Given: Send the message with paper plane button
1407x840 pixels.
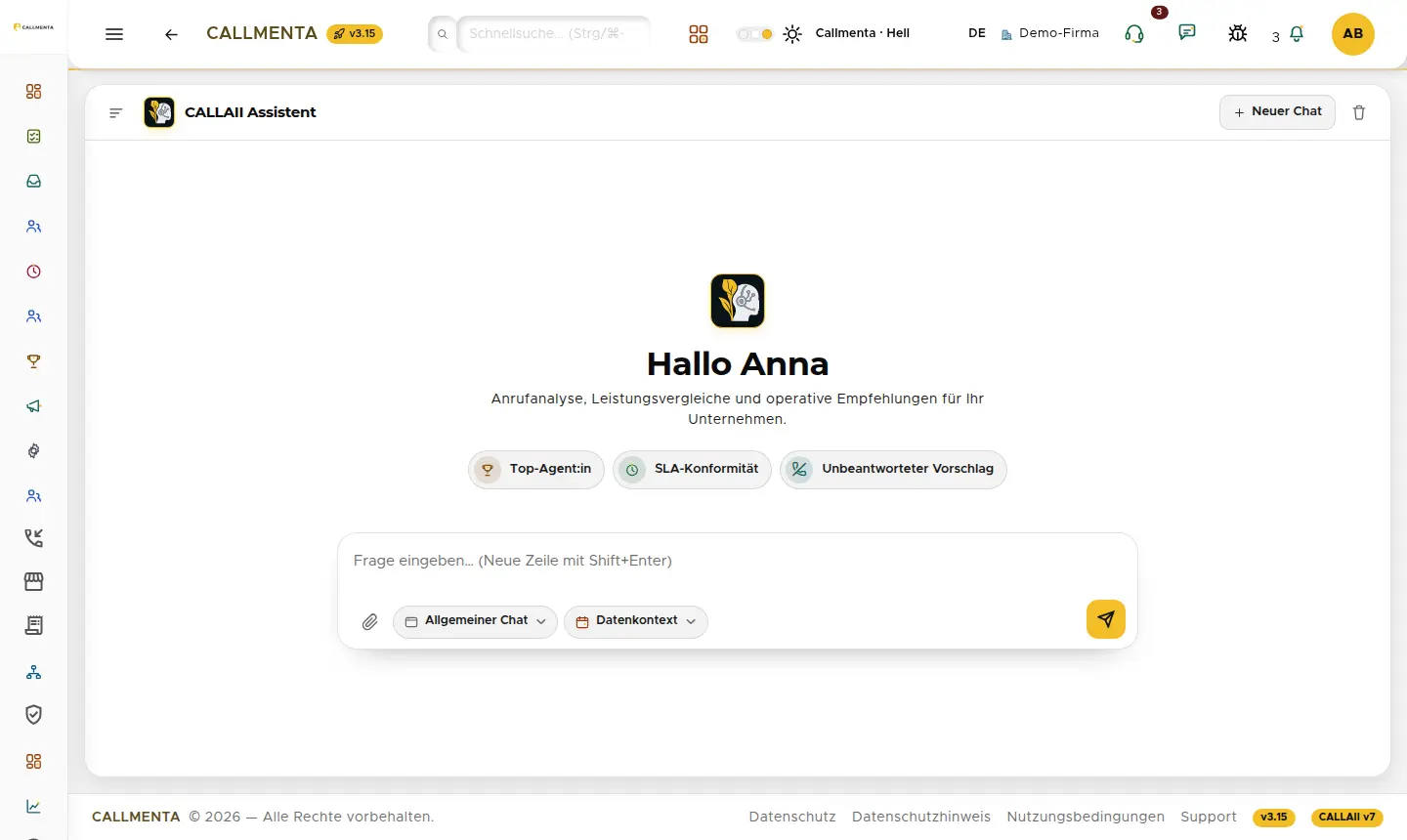Looking at the screenshot, I should [1106, 619].
